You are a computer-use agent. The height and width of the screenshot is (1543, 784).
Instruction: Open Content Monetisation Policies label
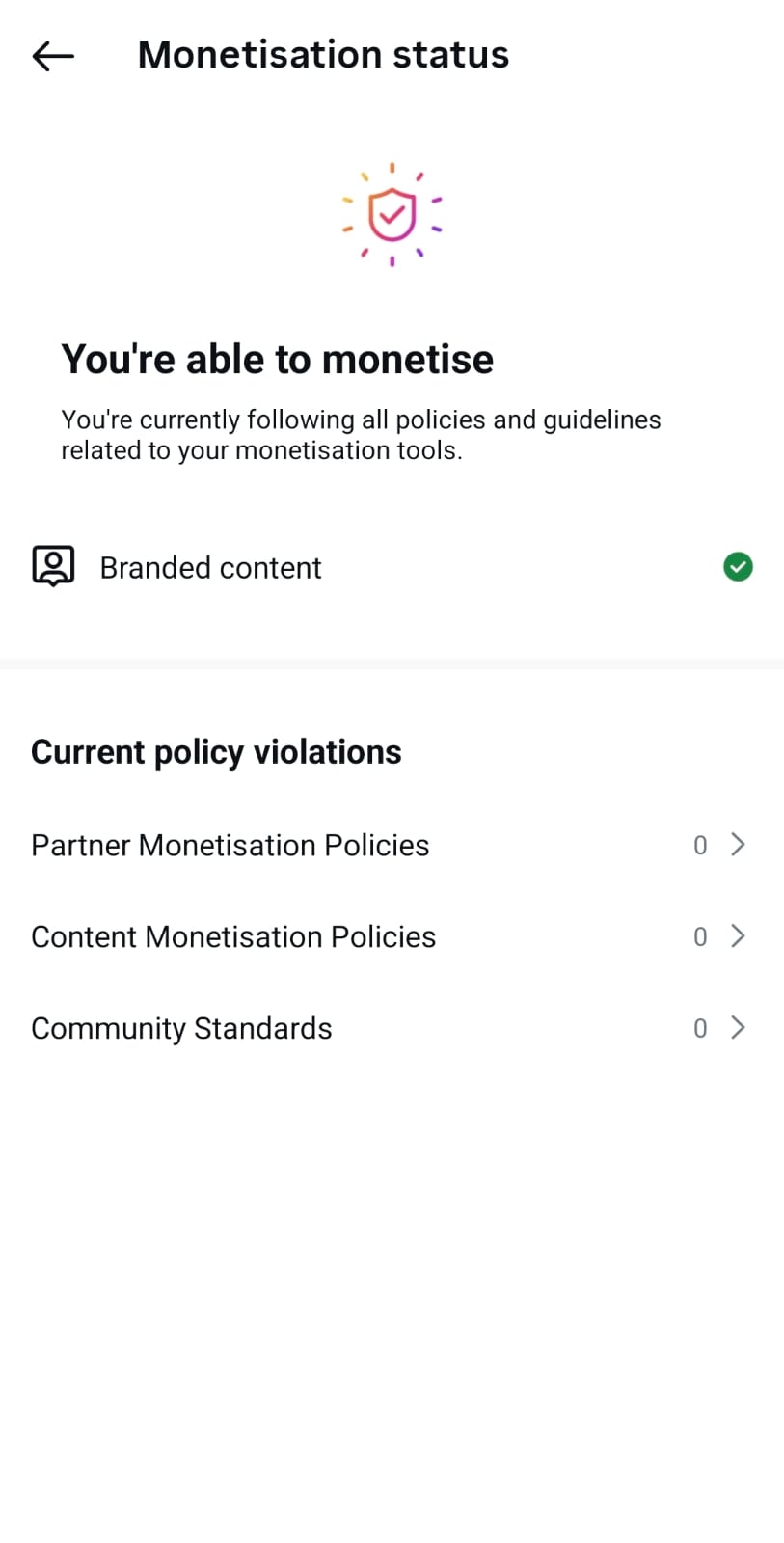[233, 936]
